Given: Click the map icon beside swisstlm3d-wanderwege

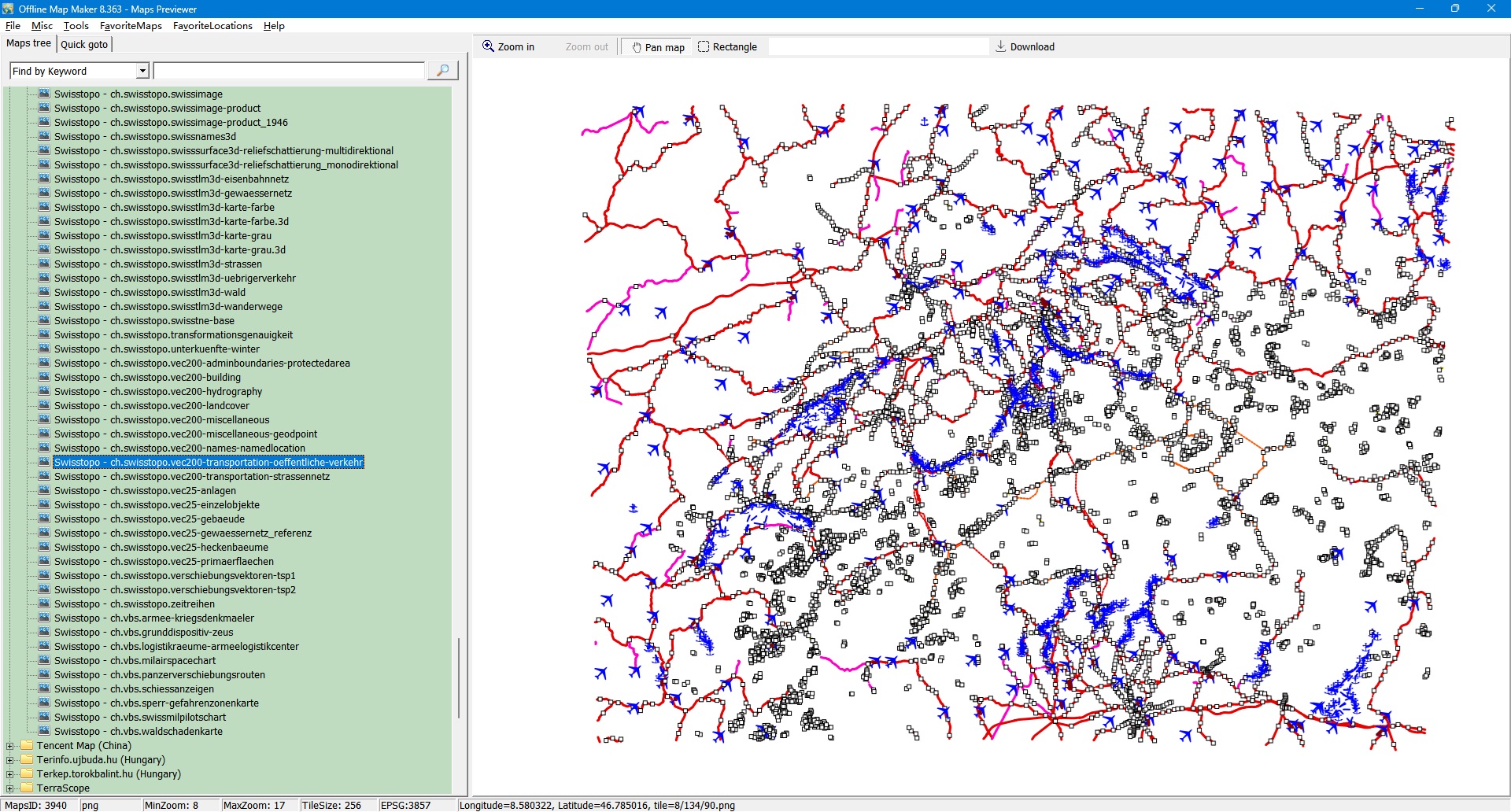Looking at the screenshot, I should point(44,306).
